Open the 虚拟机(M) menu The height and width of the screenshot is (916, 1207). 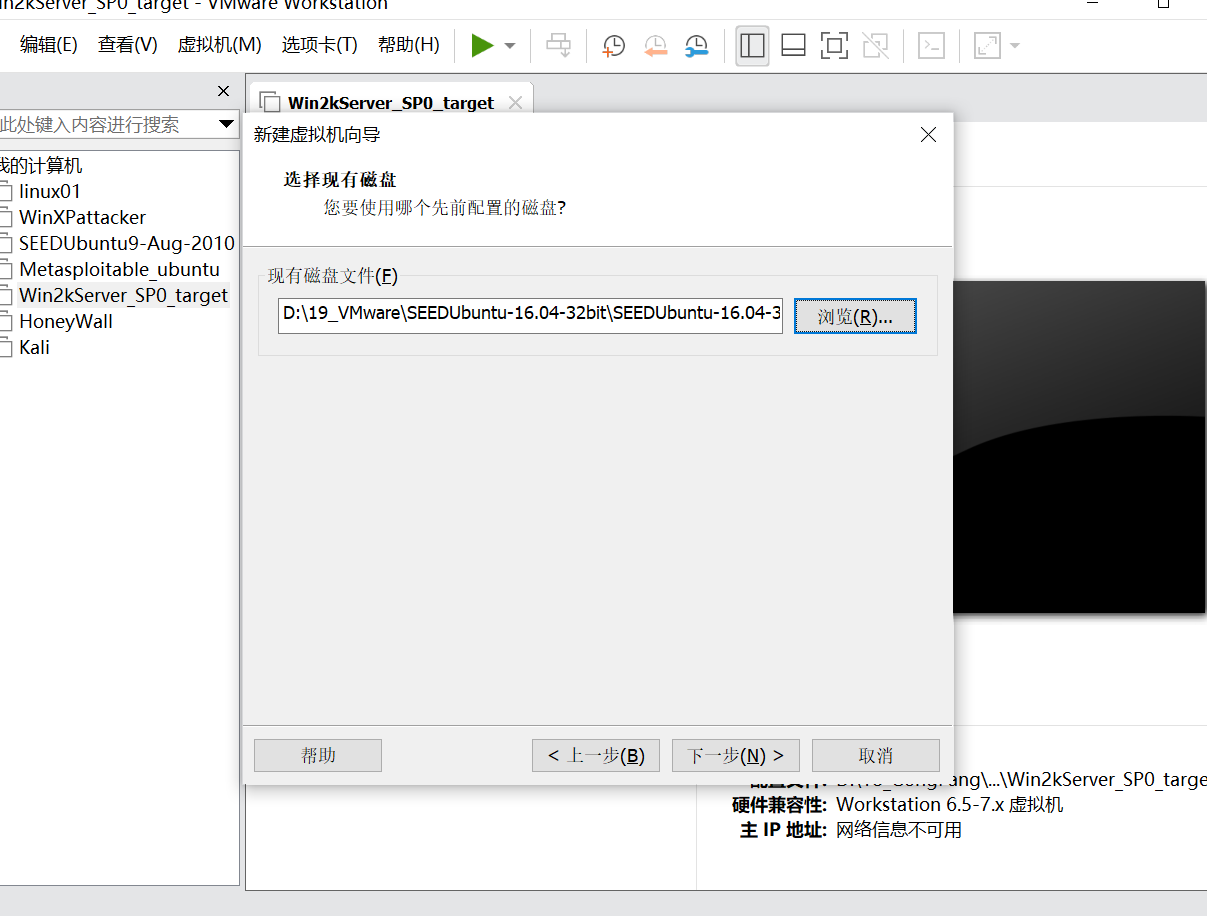tap(219, 45)
